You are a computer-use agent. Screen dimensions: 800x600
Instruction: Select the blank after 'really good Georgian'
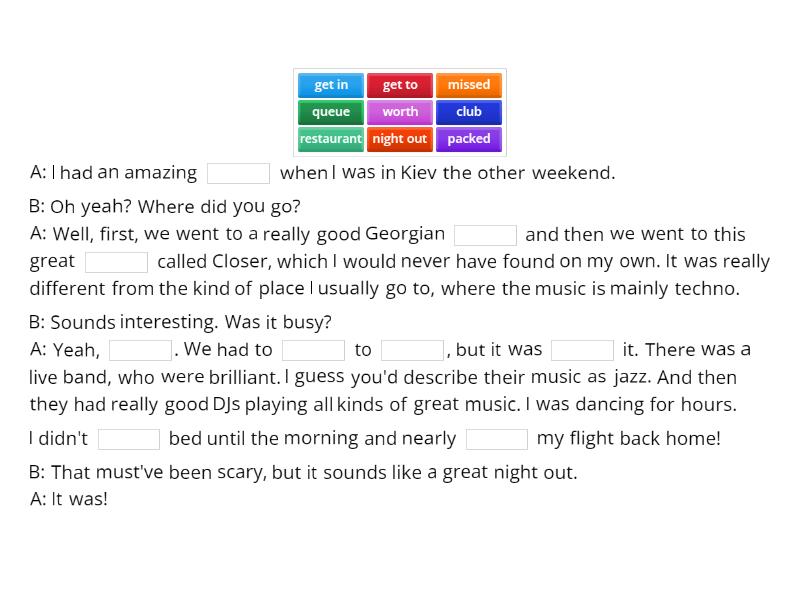coord(485,235)
